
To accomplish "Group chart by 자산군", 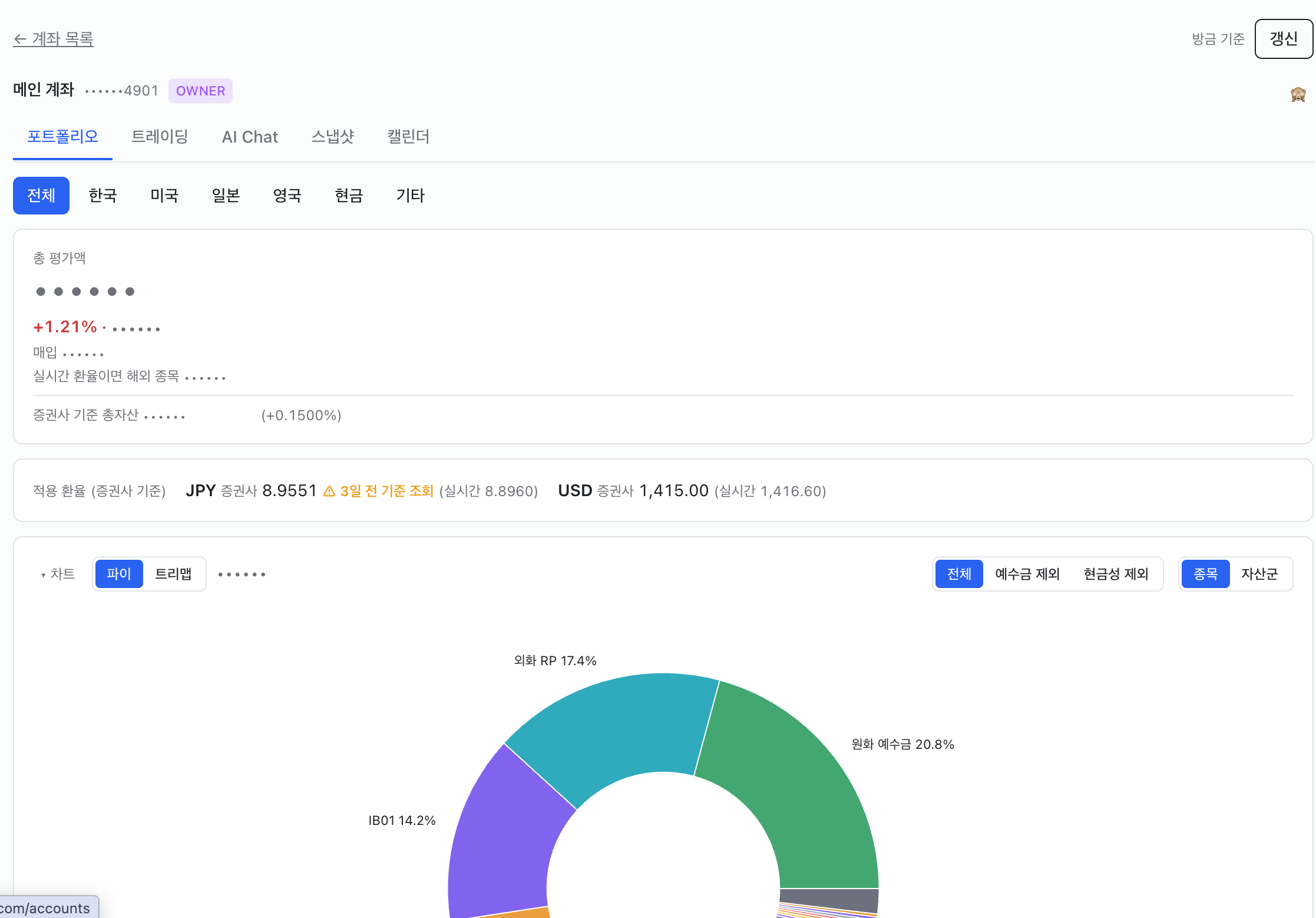I will (1259, 574).
